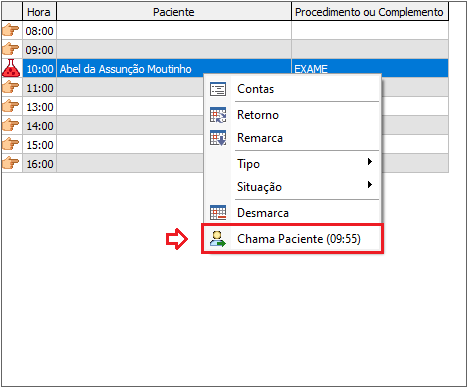Click the hand icon in the 09:00 row
The image size is (468, 388).
(x=10, y=49)
